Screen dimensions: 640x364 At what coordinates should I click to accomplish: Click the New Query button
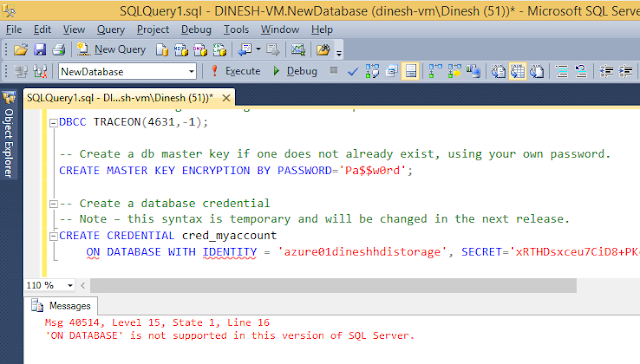112,50
